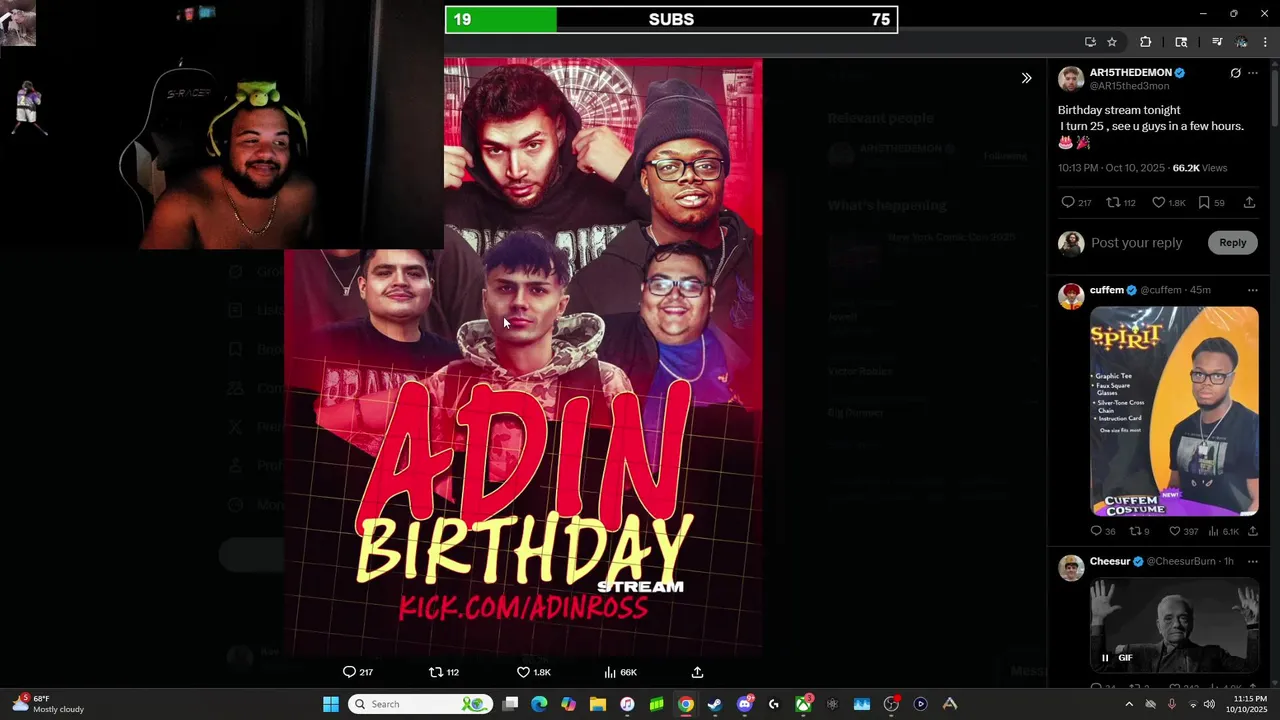Open the Chrome extensions puzzle icon
Screen dimensions: 1280x720
click(1146, 42)
